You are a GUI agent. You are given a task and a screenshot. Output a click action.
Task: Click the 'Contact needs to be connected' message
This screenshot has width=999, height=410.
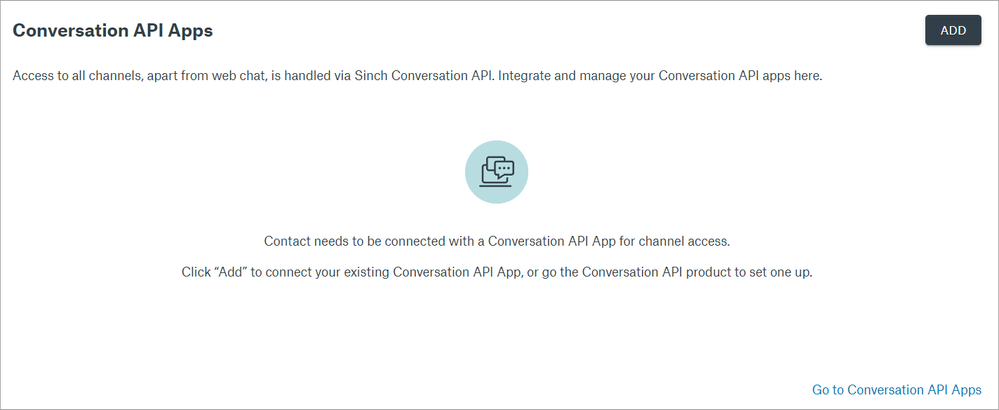[x=497, y=241]
